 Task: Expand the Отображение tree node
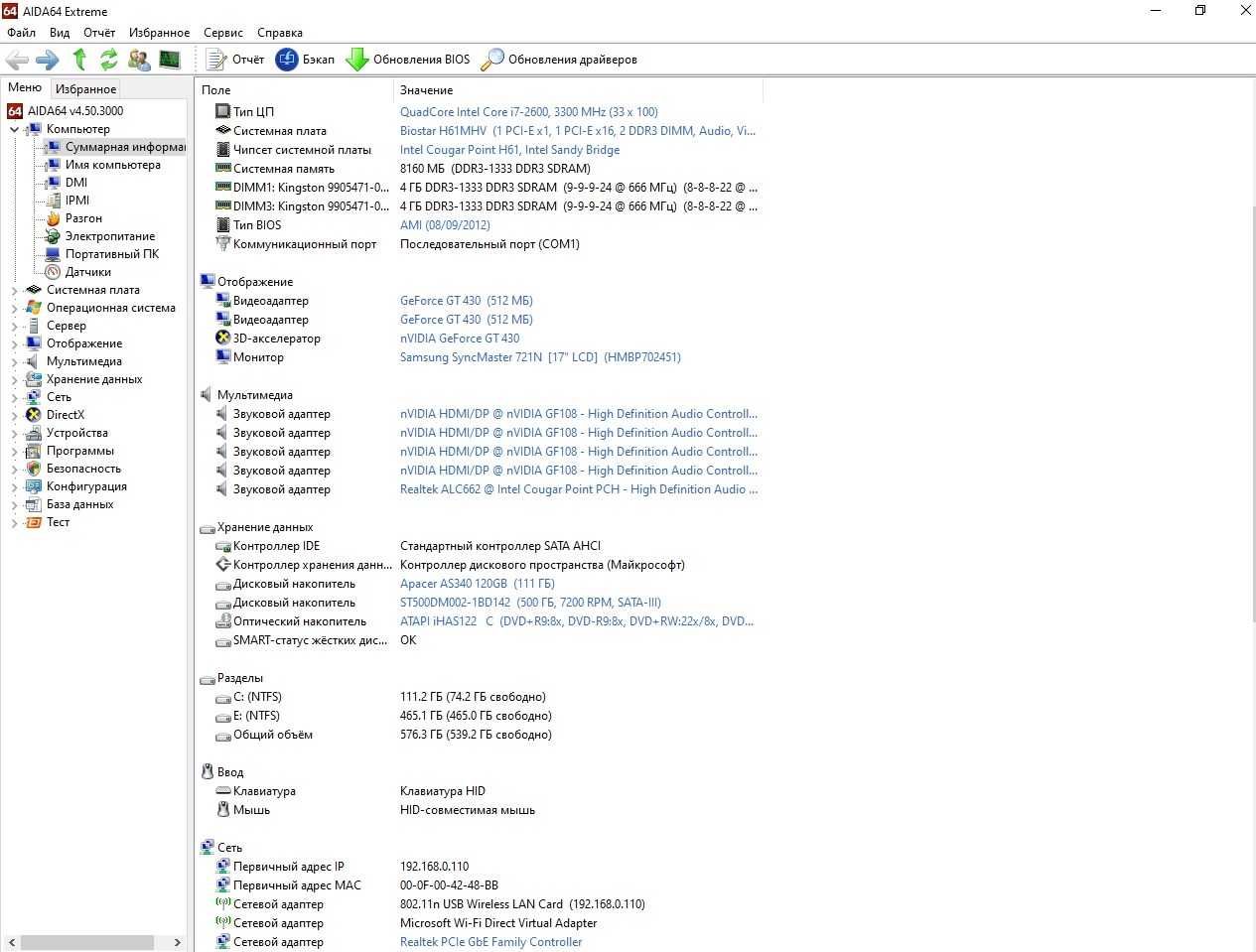(14, 343)
